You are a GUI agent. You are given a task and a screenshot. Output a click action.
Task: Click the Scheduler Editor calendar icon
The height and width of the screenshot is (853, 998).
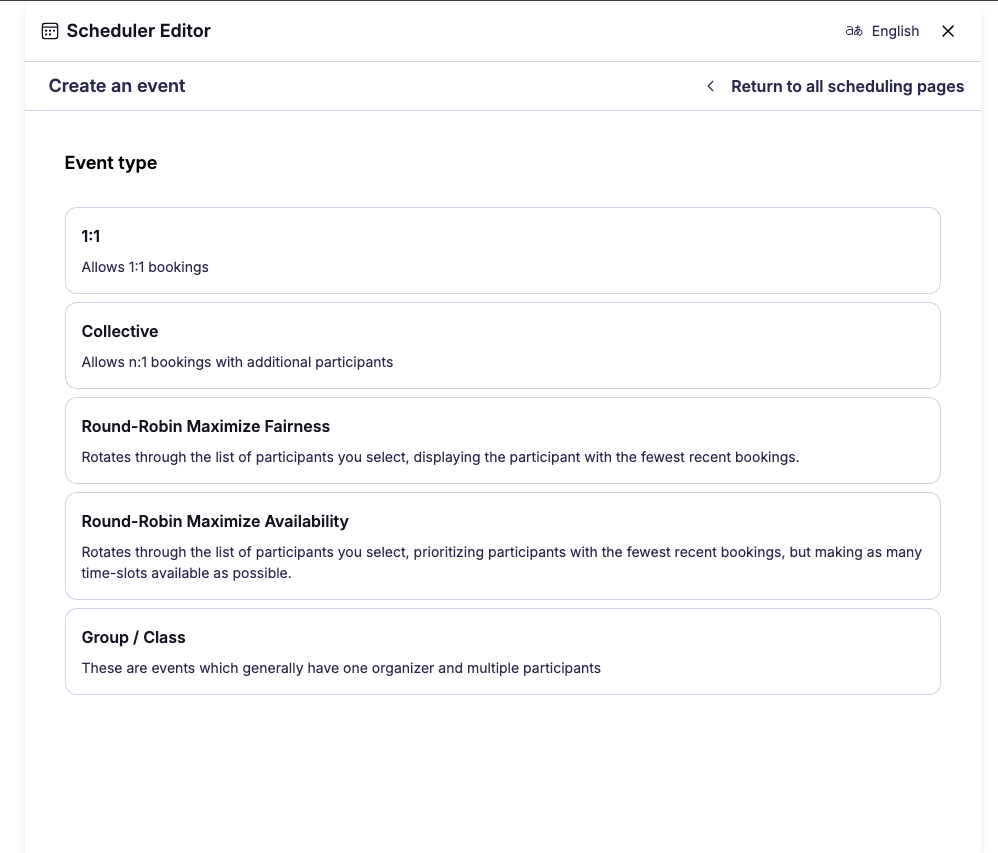[50, 31]
